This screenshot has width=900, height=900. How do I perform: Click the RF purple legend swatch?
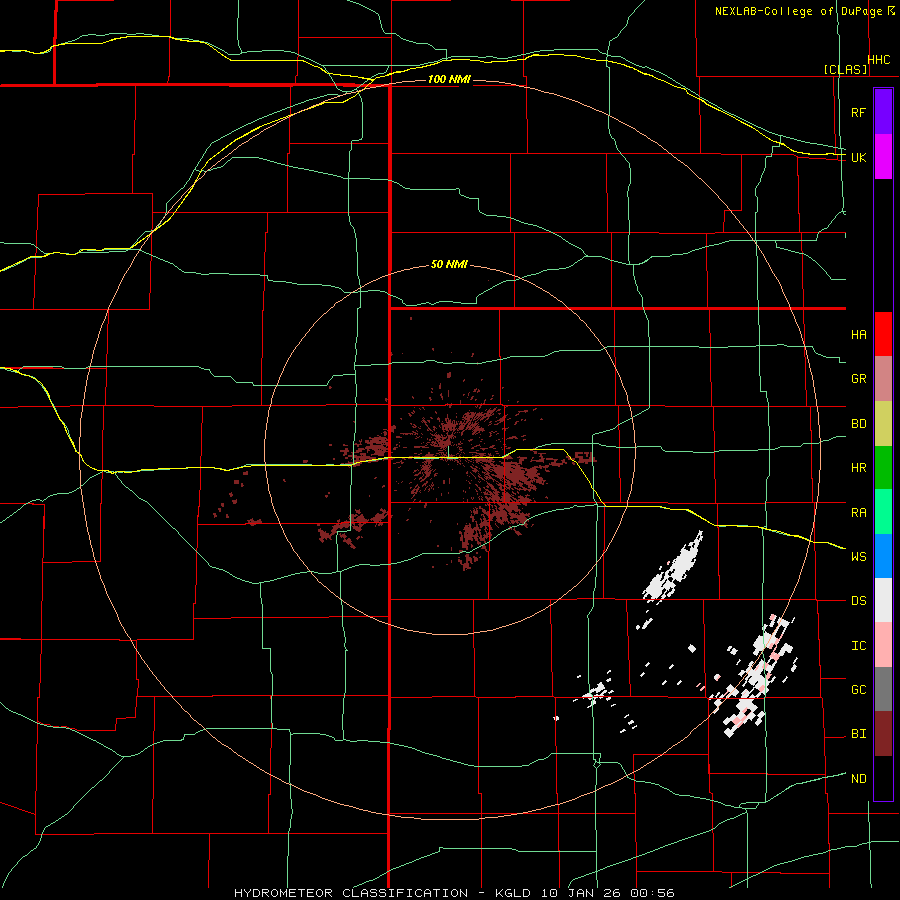(883, 112)
